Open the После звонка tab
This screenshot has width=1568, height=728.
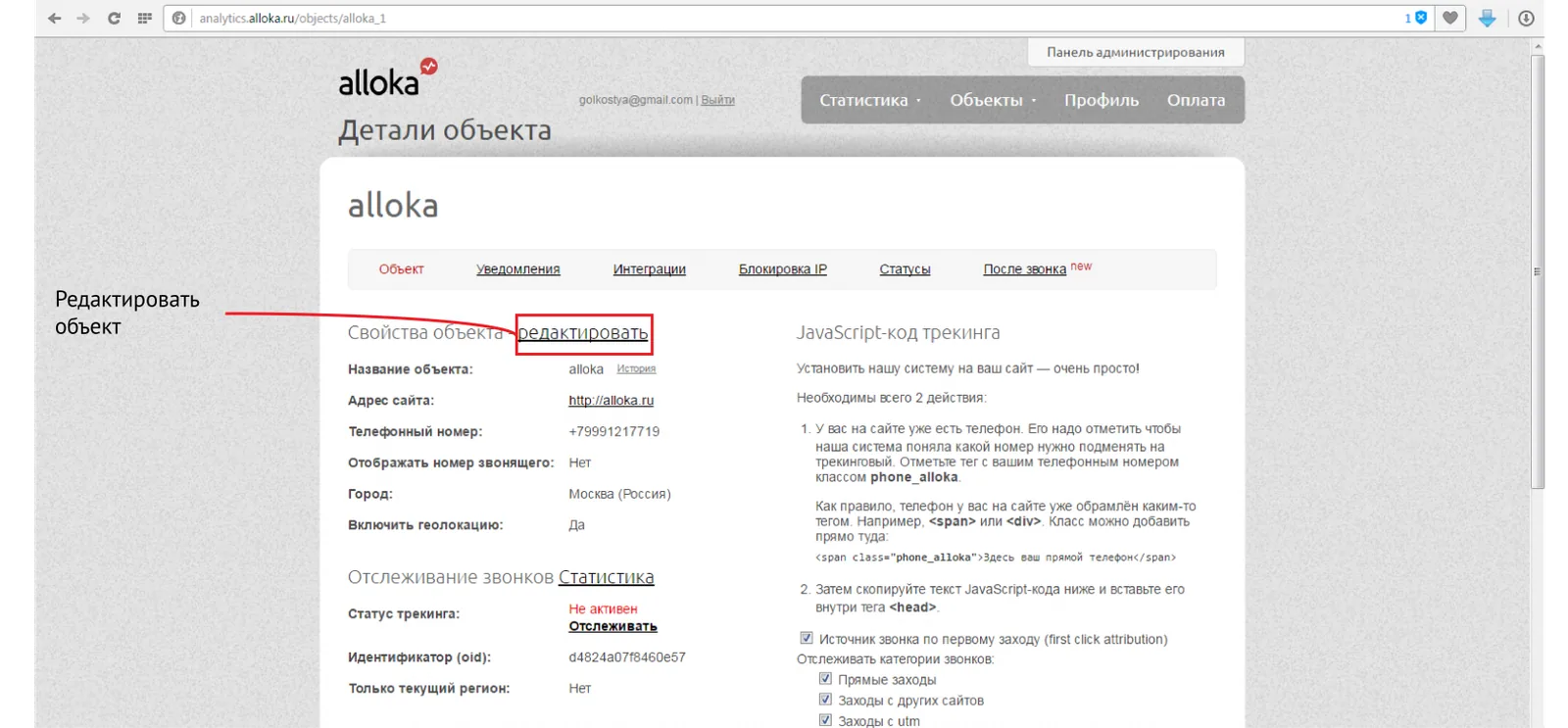(1025, 268)
